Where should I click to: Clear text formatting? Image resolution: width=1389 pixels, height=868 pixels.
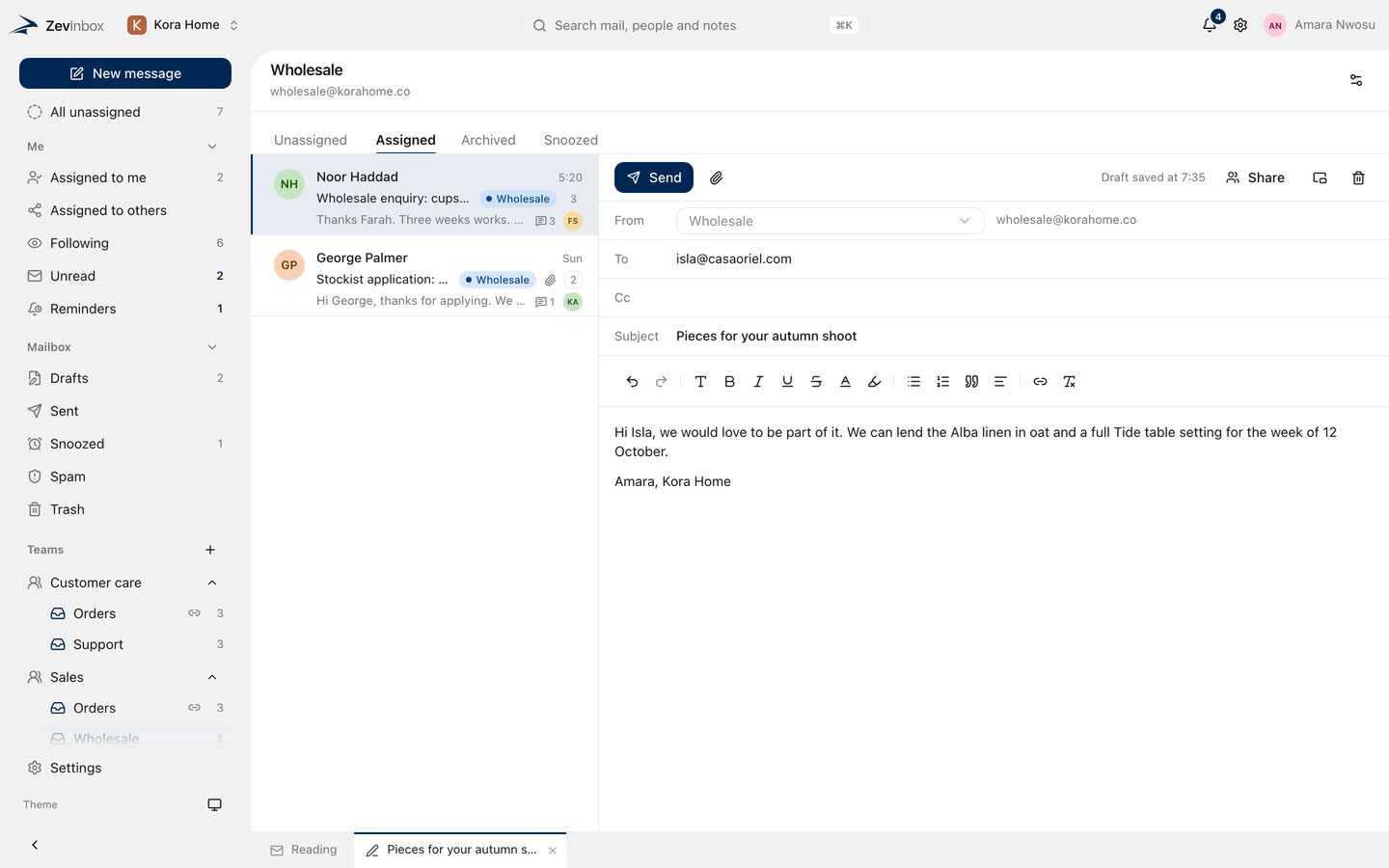click(1069, 382)
